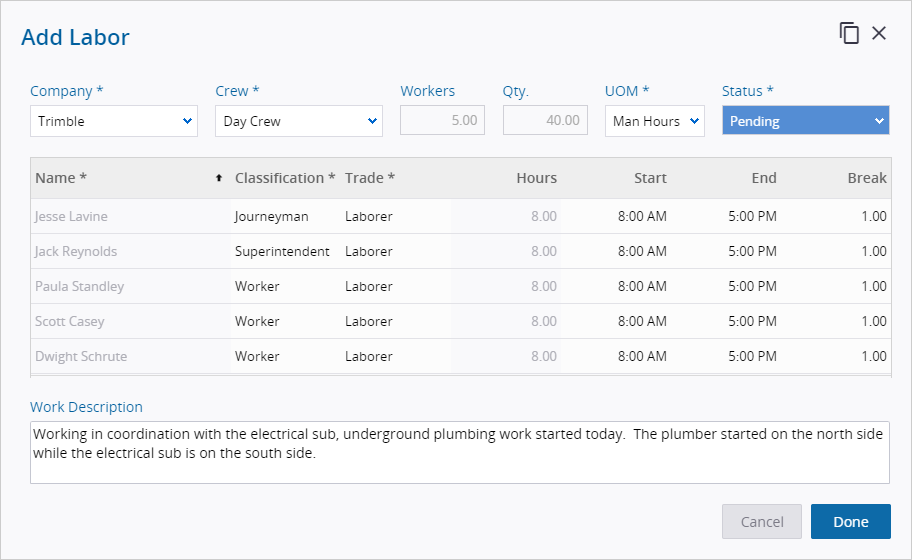Change the Status dropdown from Pending
Viewport: 912px width, 560px height.
pos(806,121)
